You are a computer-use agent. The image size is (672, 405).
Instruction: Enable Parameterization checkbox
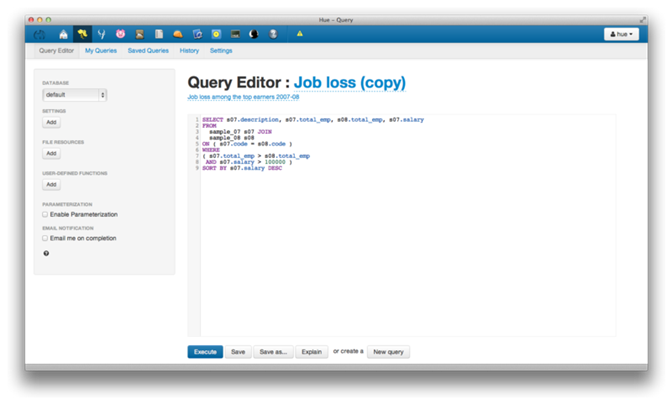[45, 214]
